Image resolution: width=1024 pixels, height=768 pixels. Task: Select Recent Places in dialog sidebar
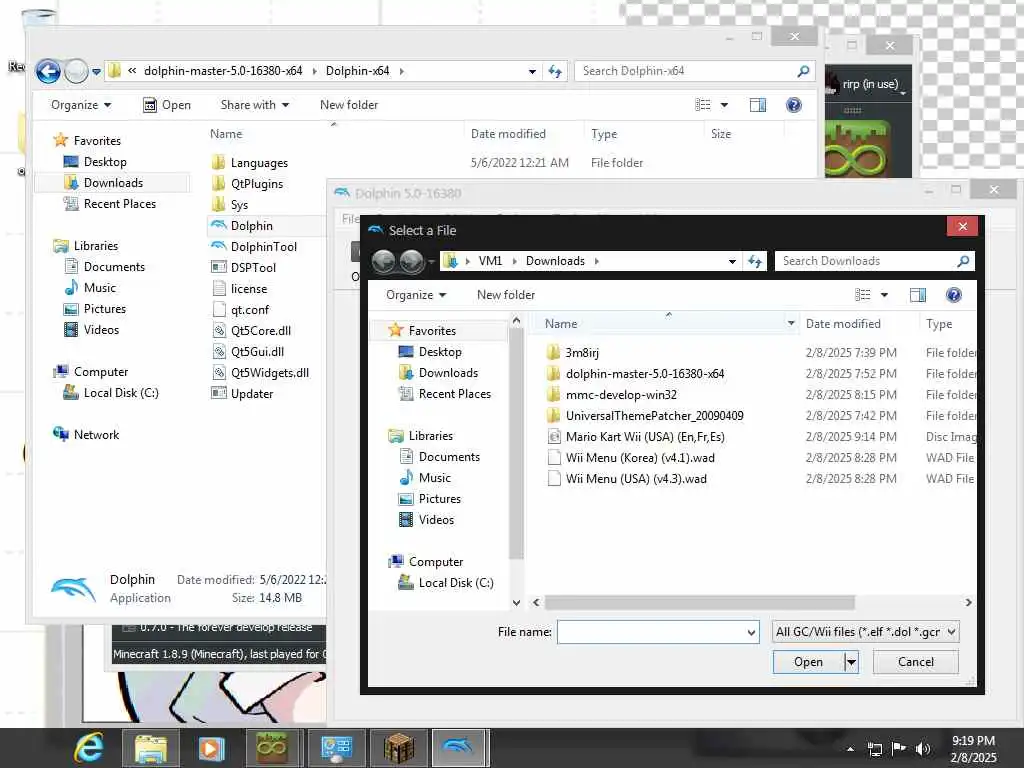tap(445, 394)
